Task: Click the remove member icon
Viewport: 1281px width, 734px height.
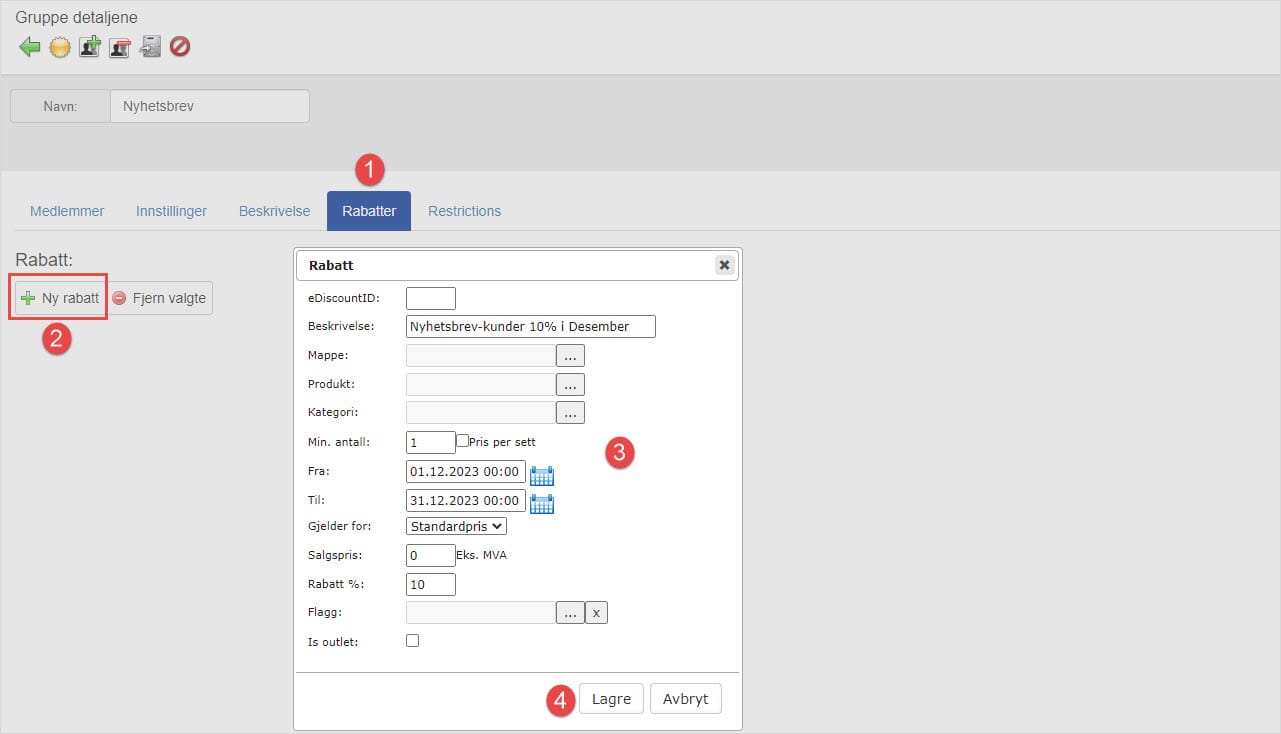Action: [120, 47]
